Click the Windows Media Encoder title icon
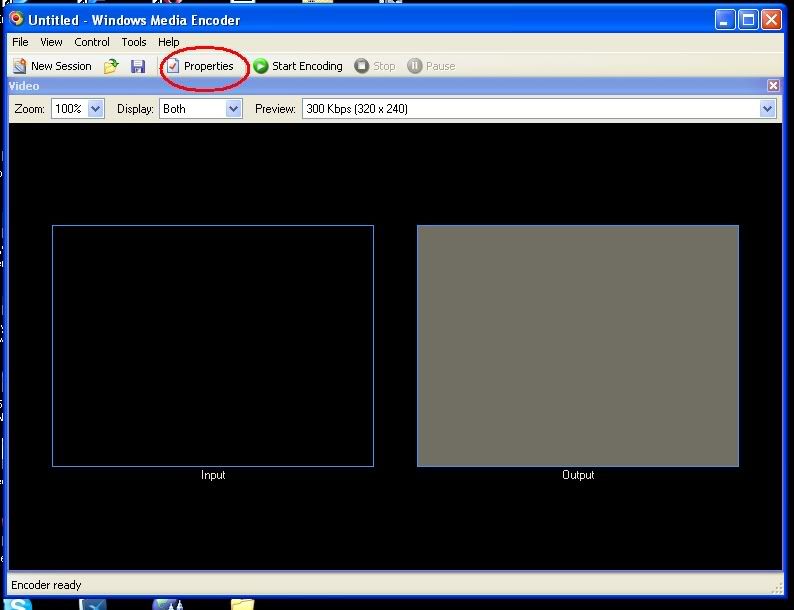Screen dimensions: 794x610 pyautogui.click(x=17, y=19)
